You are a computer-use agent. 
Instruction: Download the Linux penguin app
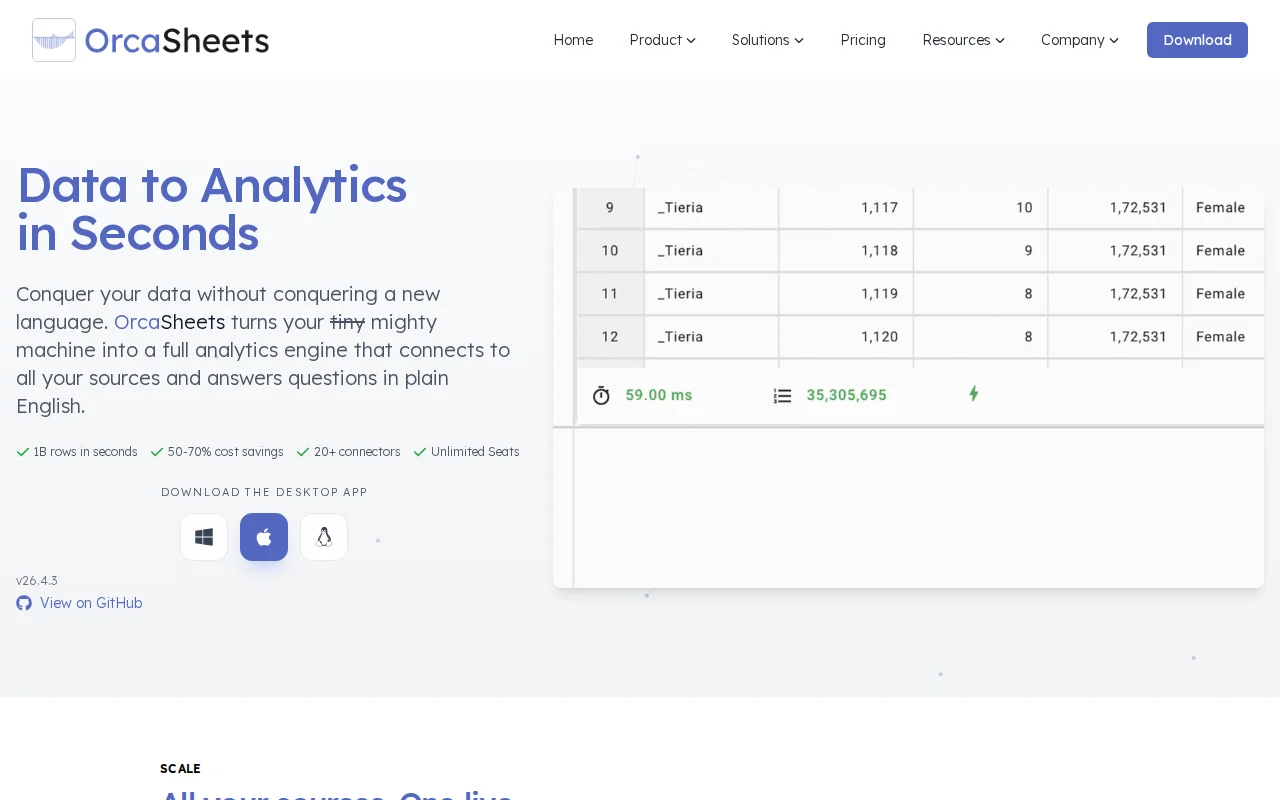tap(324, 537)
